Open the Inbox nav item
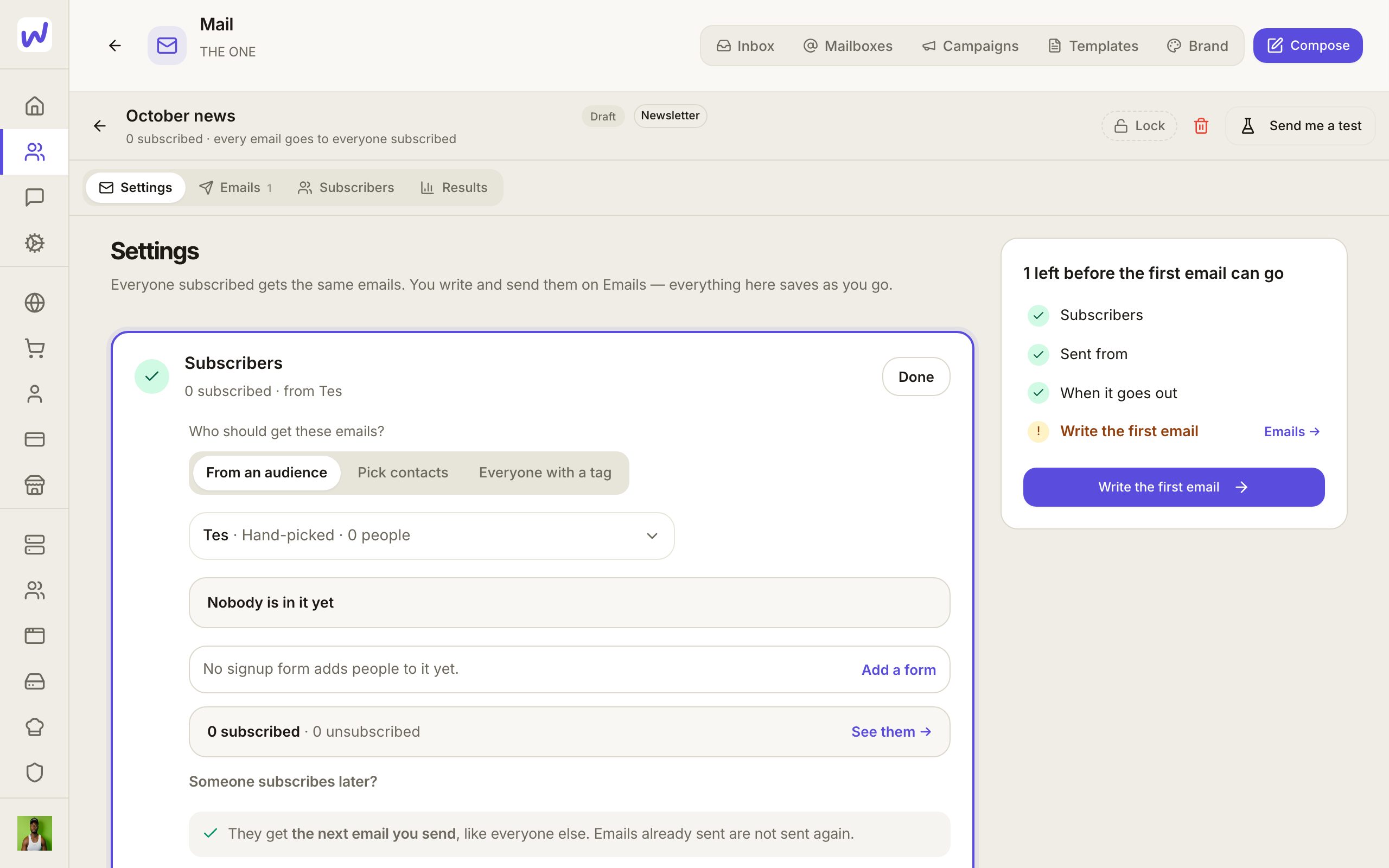Screen dimensions: 1389x868 (745, 46)
